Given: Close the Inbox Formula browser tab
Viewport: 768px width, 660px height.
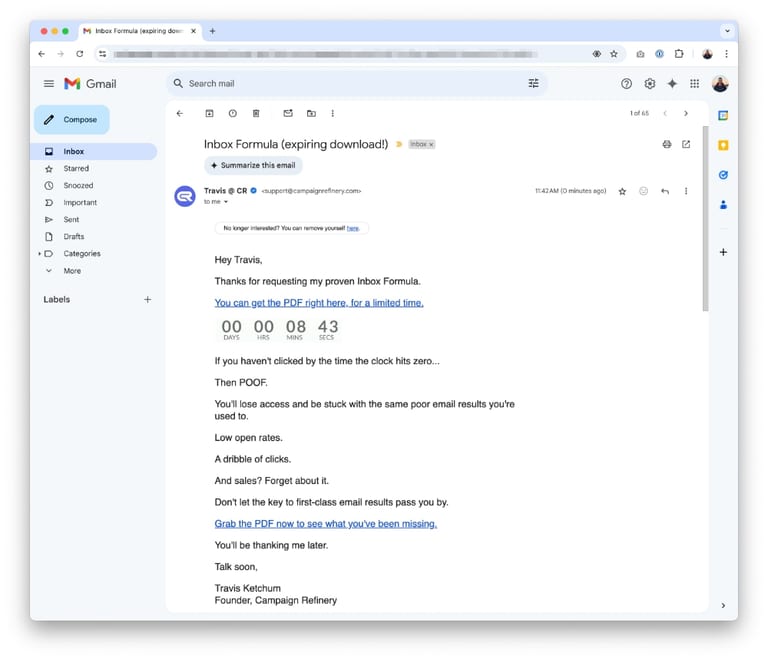Looking at the screenshot, I should (193, 31).
